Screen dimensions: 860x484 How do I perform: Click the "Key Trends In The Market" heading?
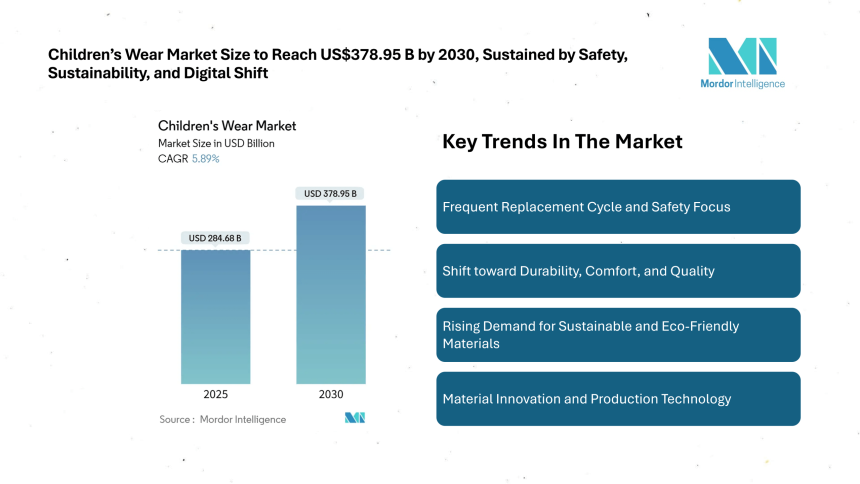pyautogui.click(x=562, y=142)
